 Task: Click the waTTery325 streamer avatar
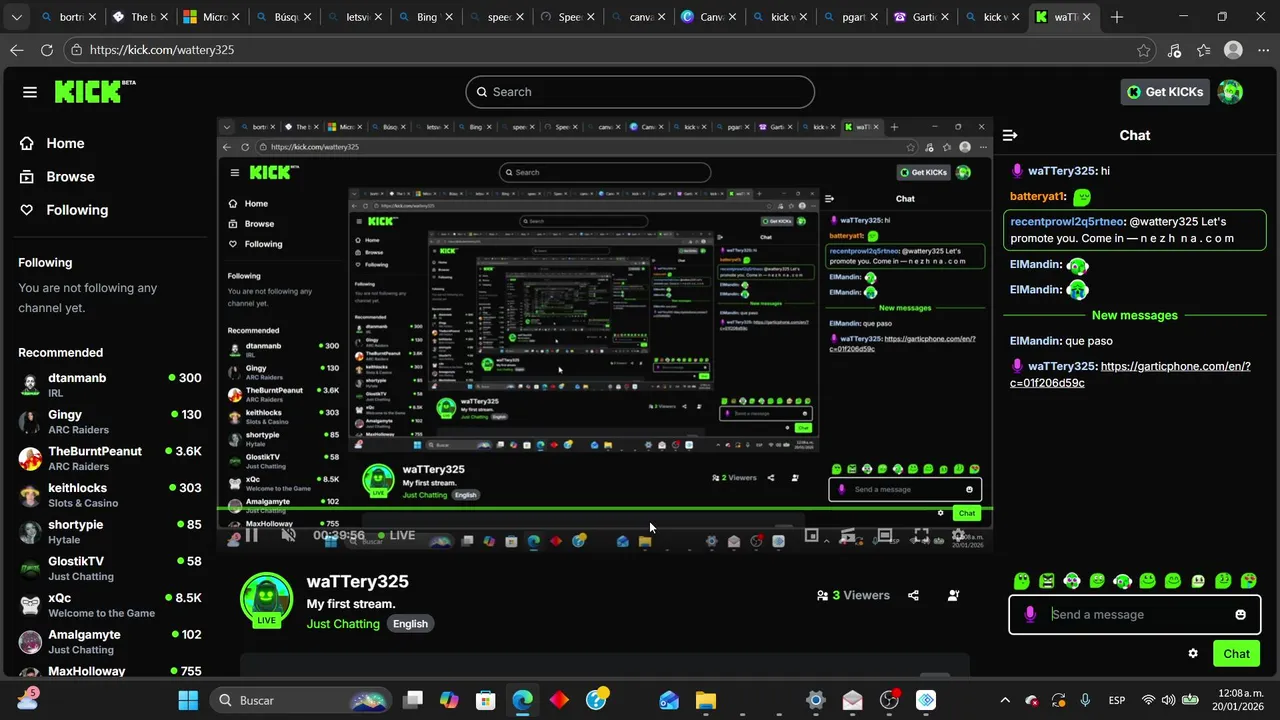[x=266, y=599]
